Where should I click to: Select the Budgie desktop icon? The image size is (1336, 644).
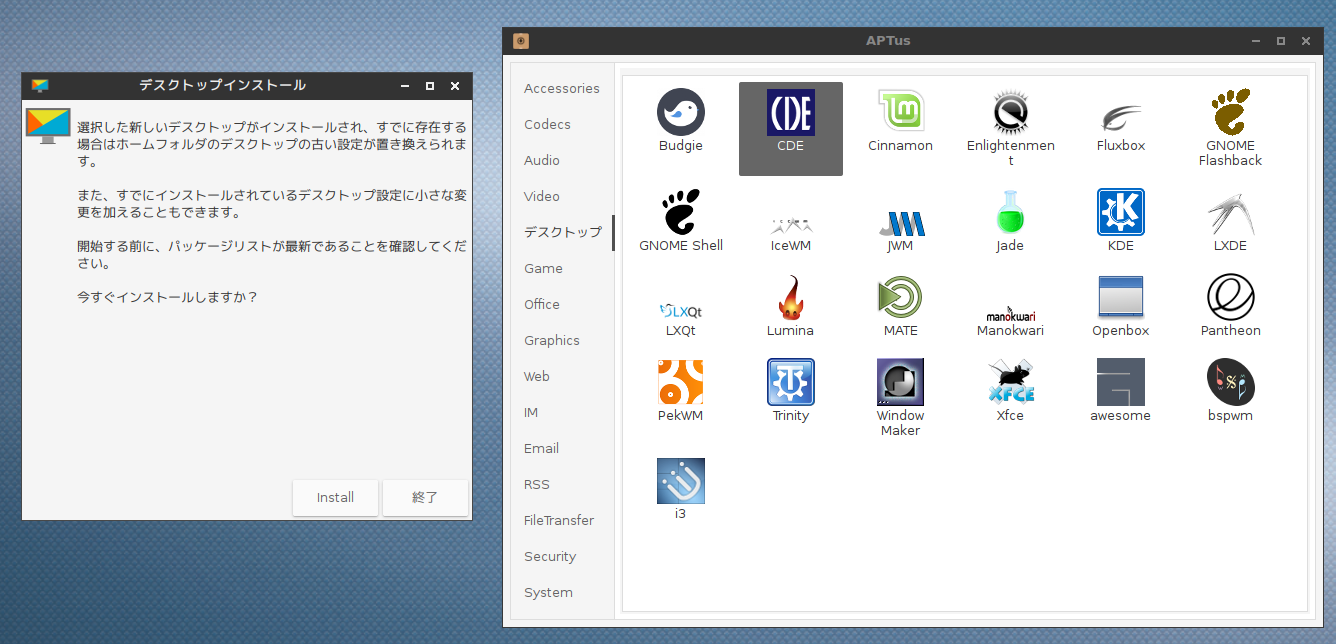(x=681, y=112)
